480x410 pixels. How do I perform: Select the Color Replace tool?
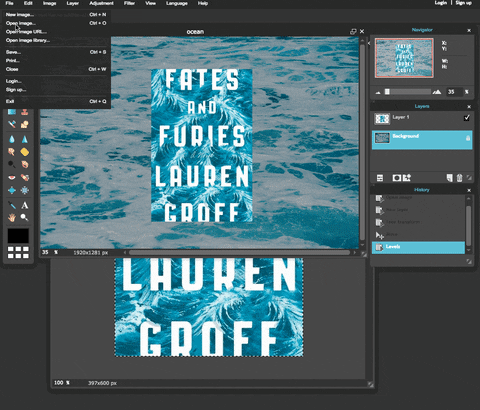(12, 125)
